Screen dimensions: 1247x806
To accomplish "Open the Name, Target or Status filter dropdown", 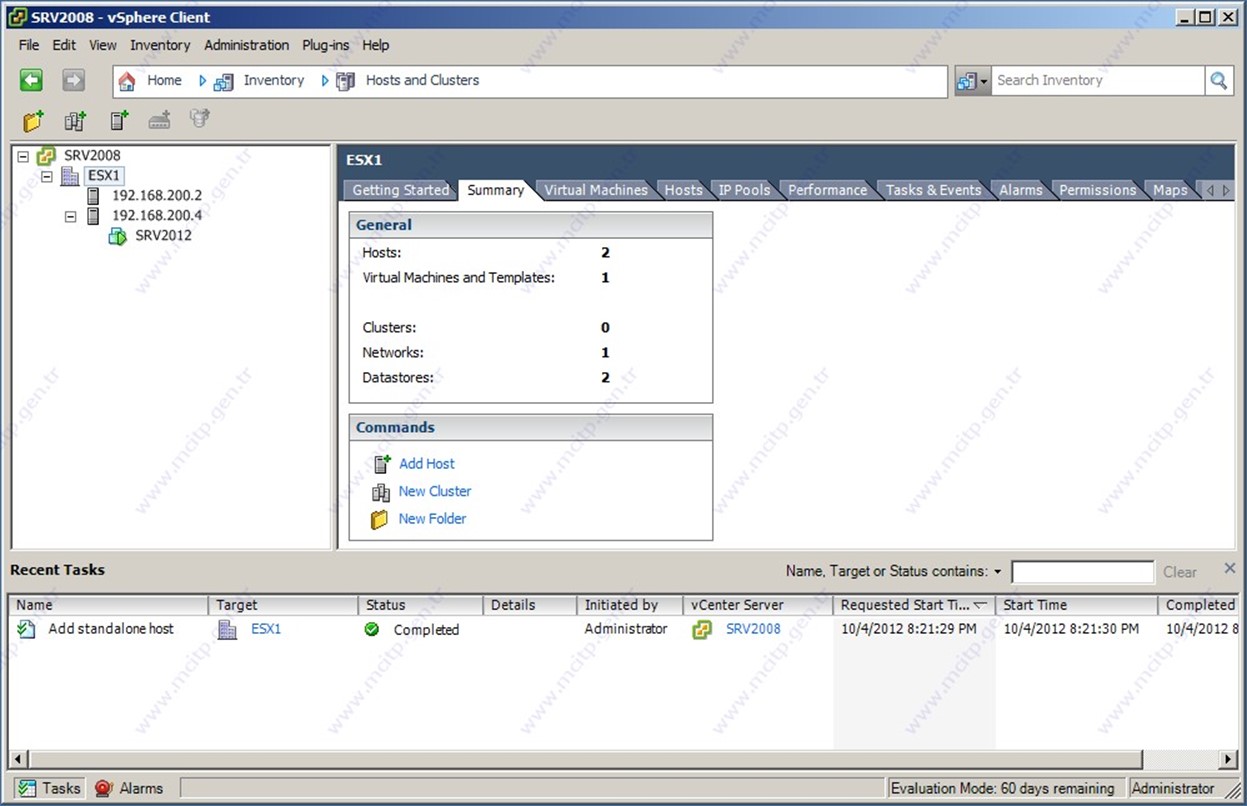I will tap(997, 572).
